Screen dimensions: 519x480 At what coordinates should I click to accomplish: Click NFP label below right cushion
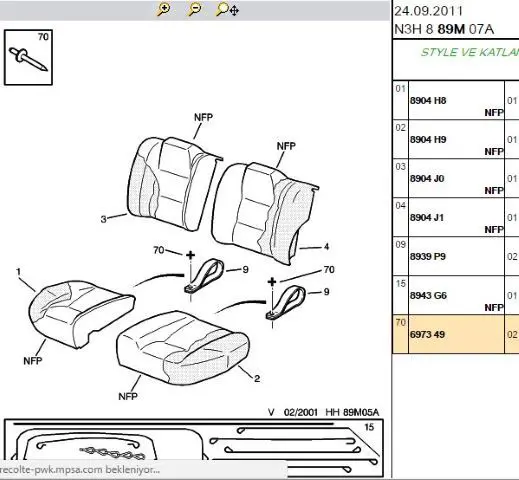(x=128, y=396)
